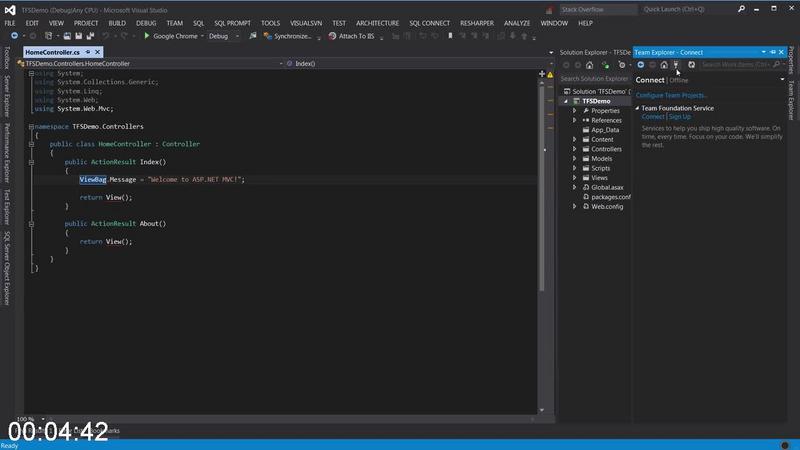This screenshot has width=800, height=450.
Task: Open the DEBUG menu
Action: 146,23
